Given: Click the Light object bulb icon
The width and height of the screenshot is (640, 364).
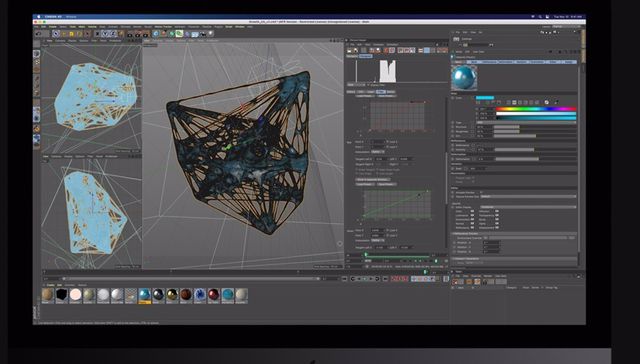Looking at the screenshot, I should [x=211, y=34].
